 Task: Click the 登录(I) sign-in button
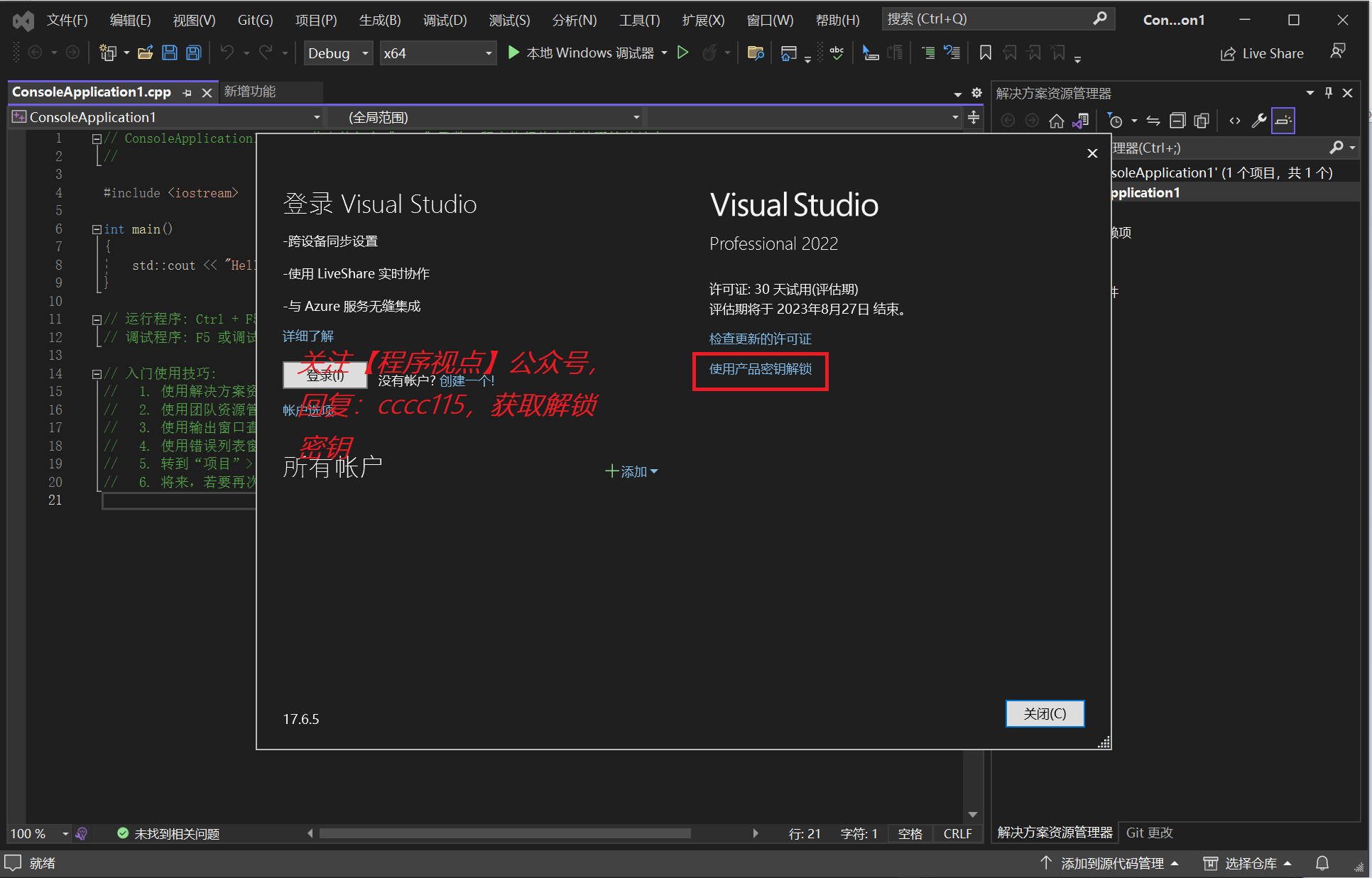(x=325, y=375)
